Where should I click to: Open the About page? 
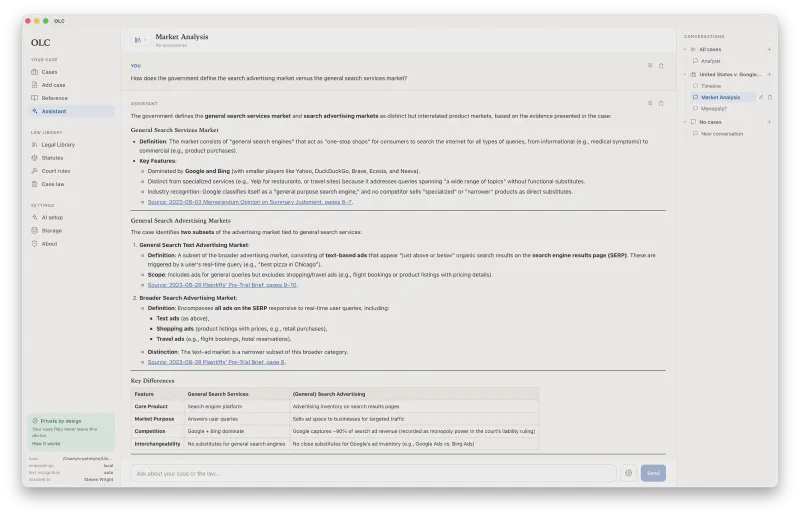(x=71, y=244)
